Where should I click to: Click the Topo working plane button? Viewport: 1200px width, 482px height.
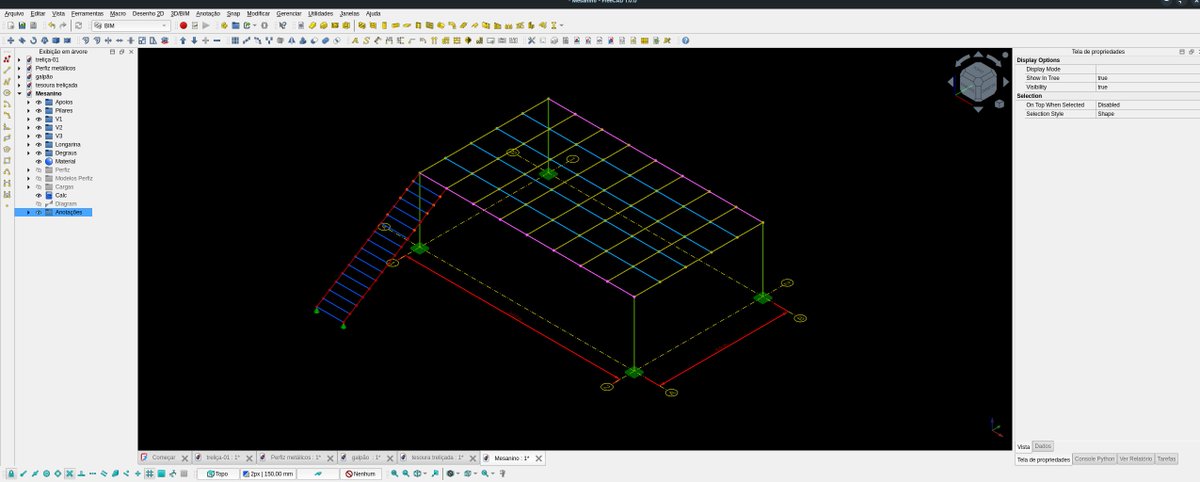[218, 473]
